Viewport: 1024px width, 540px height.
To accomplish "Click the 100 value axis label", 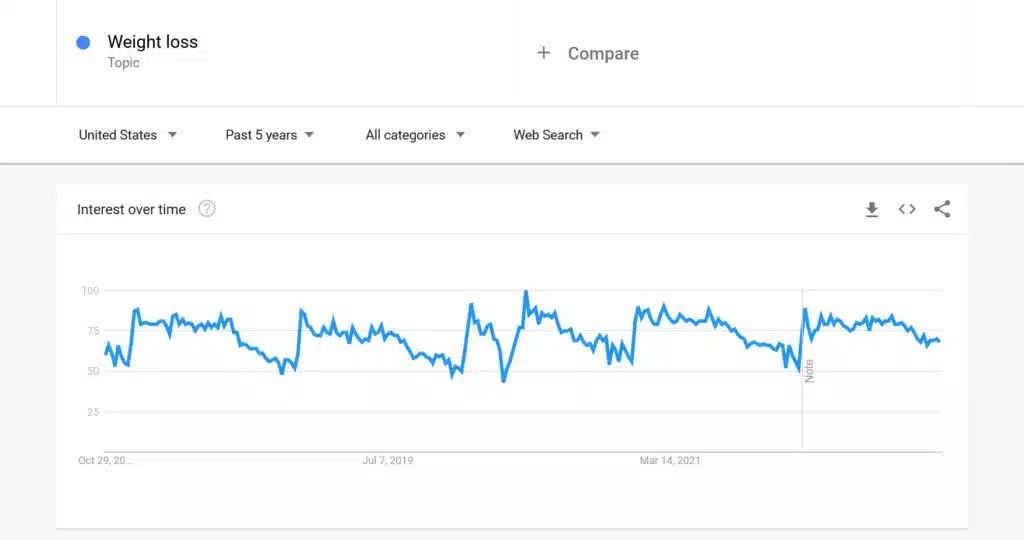I will click(x=90, y=291).
